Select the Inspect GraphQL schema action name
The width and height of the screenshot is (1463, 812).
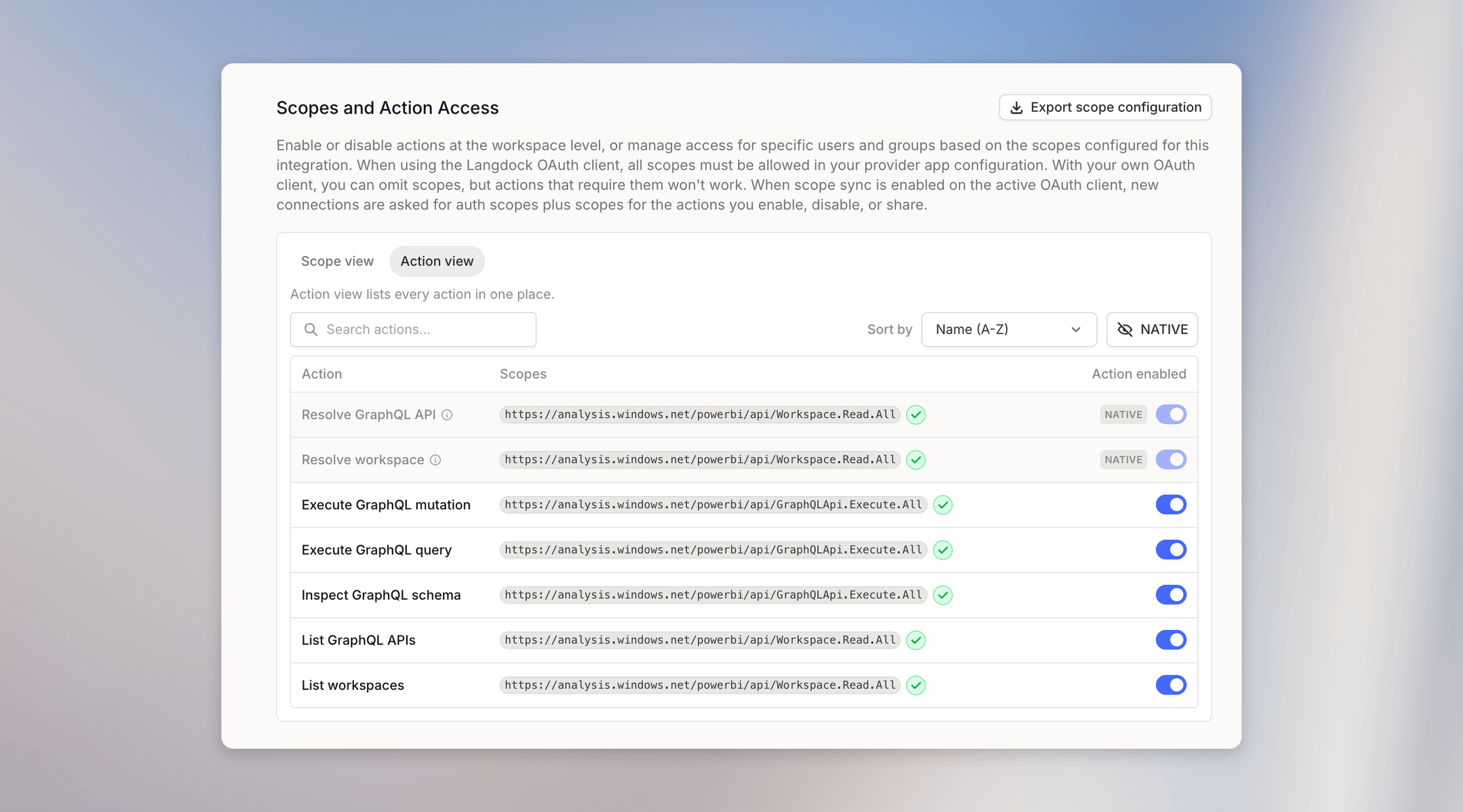click(x=381, y=595)
